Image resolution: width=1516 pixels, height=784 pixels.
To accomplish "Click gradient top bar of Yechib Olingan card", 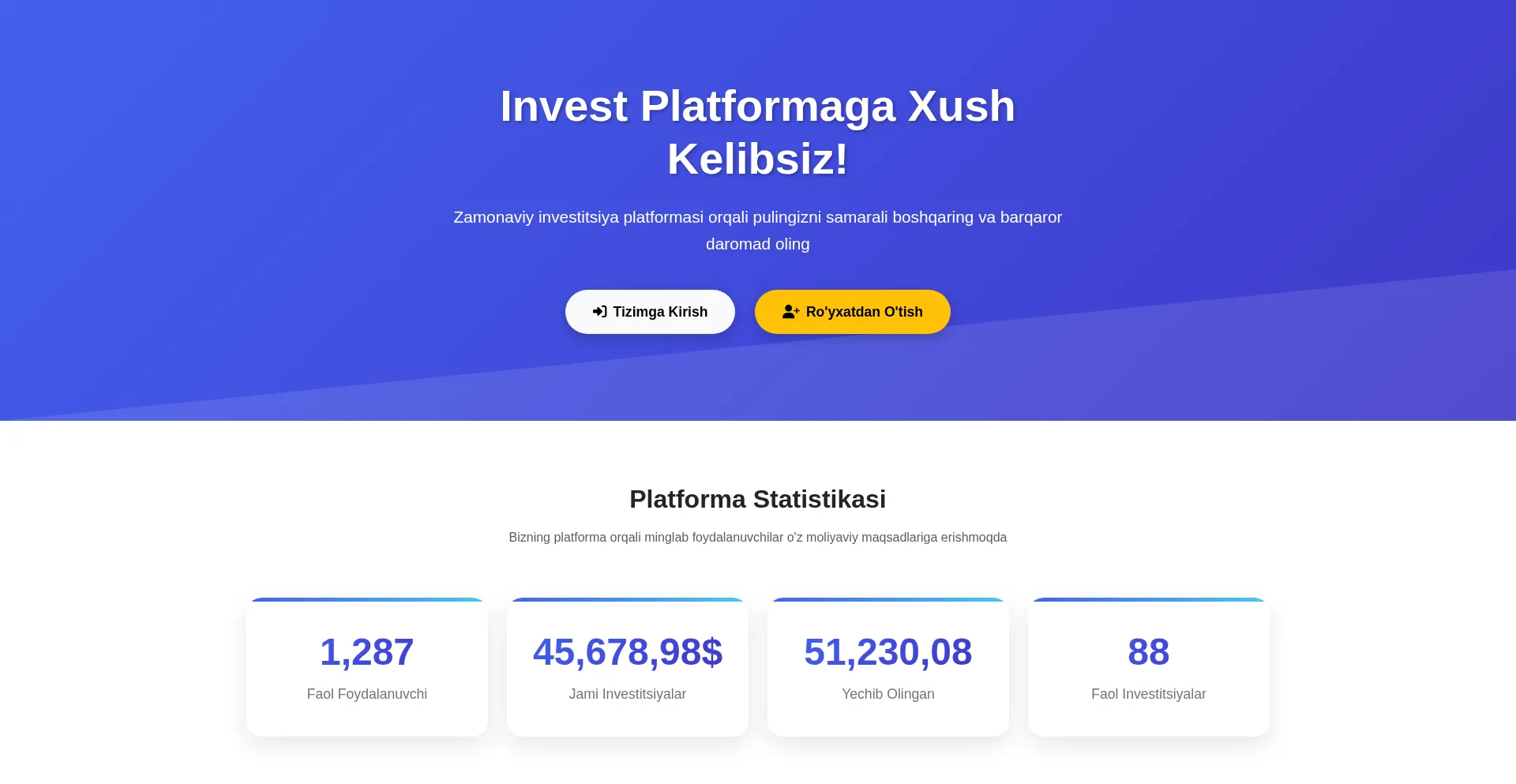I will (x=887, y=600).
